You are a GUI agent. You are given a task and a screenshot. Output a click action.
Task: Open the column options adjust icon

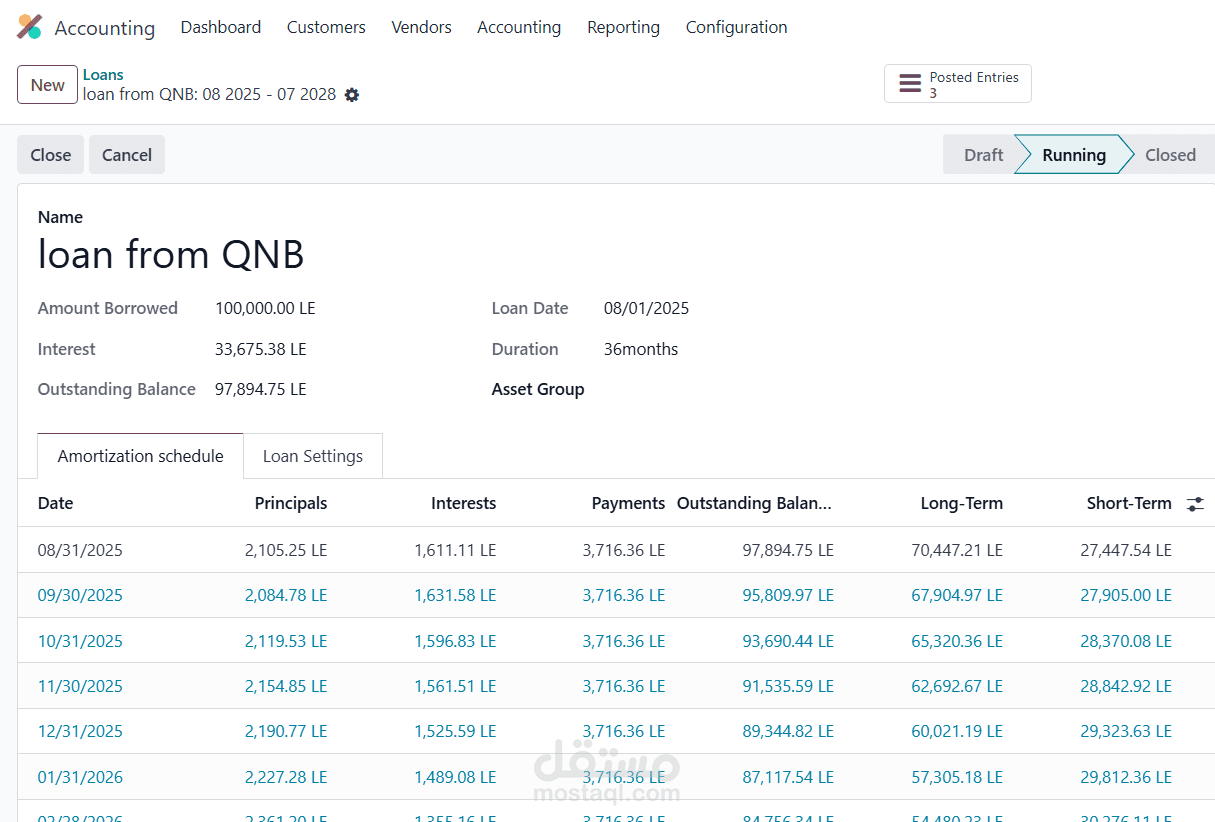1195,504
